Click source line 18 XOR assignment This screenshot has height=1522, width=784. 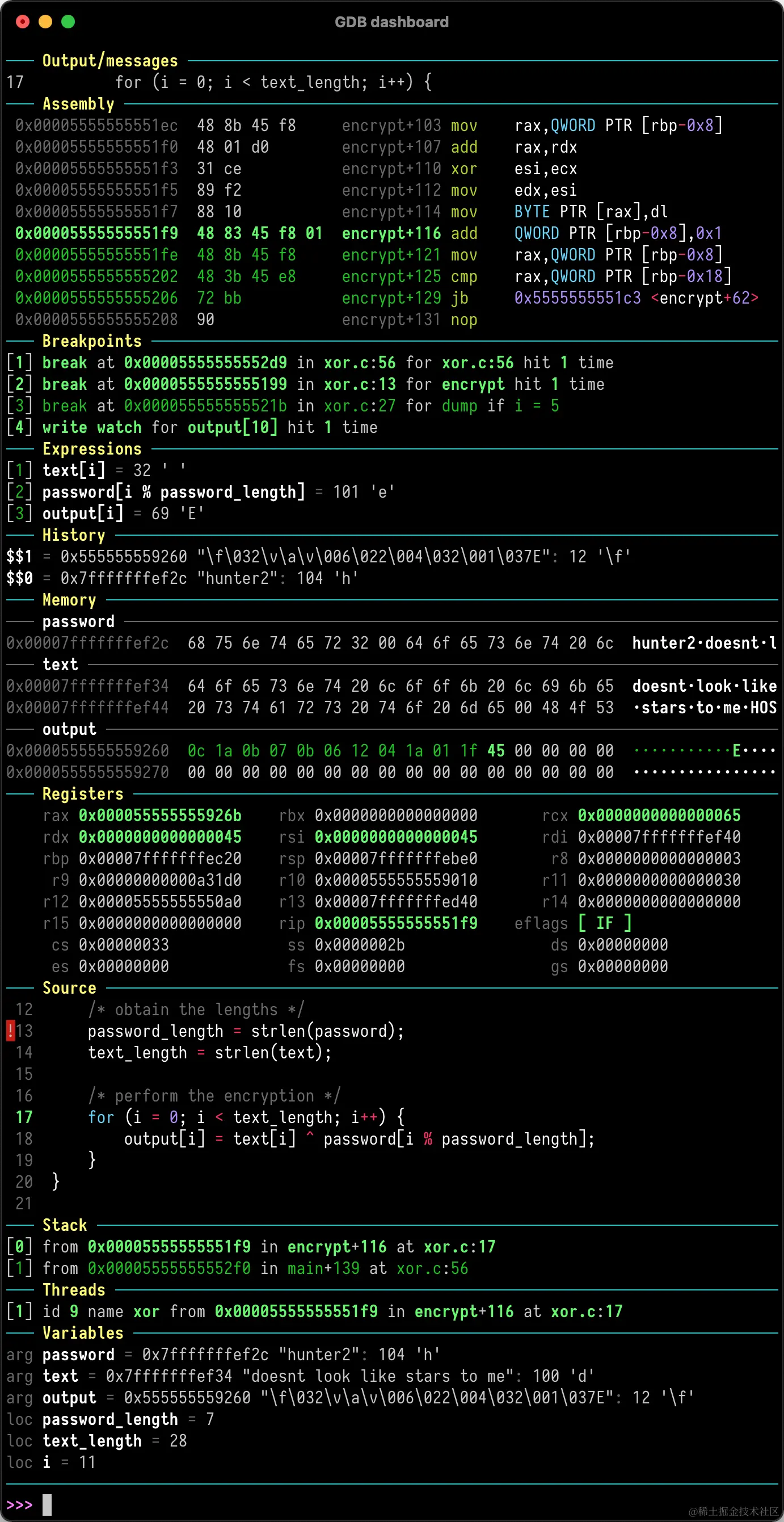click(360, 1139)
